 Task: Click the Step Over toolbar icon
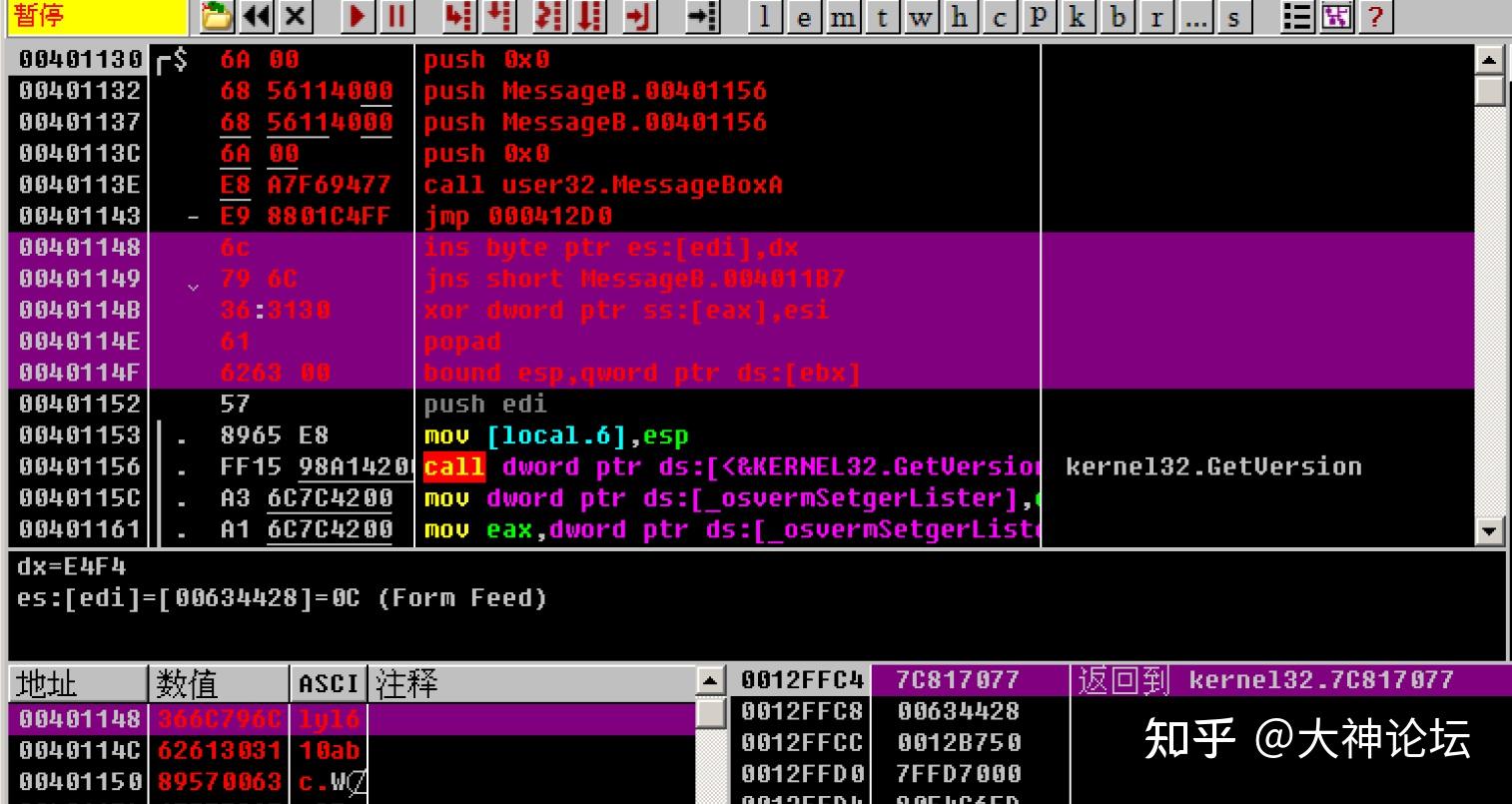click(x=498, y=17)
